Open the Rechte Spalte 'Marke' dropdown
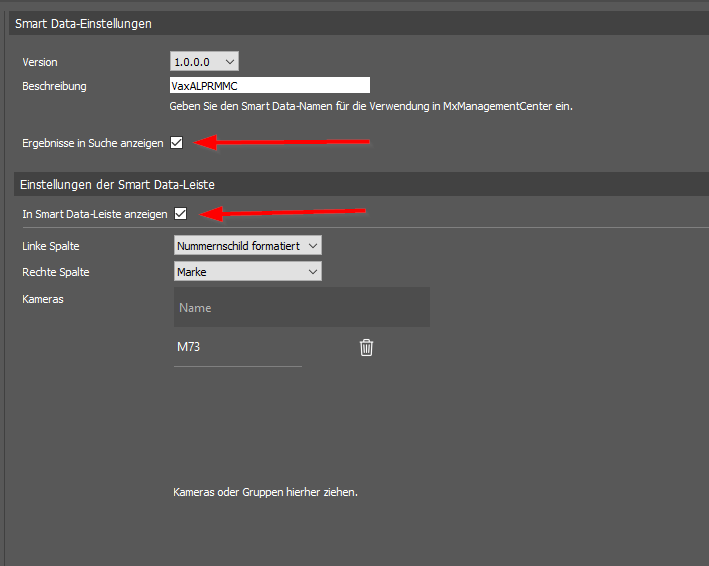The height and width of the screenshot is (566, 709). tap(248, 272)
